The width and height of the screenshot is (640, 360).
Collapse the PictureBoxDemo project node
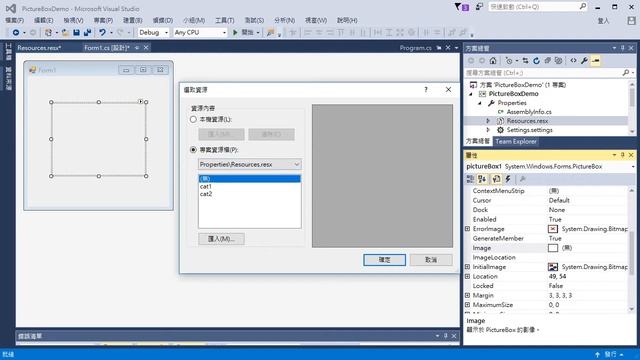point(471,94)
